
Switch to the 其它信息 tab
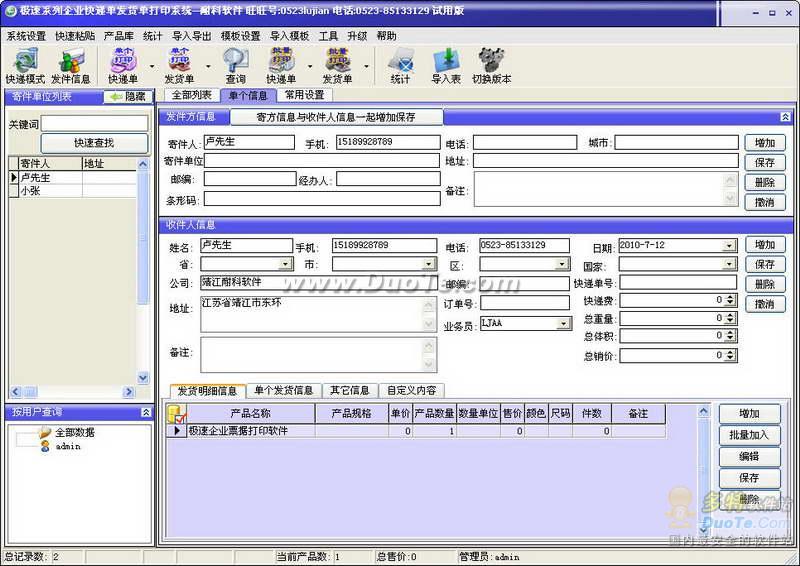349,390
